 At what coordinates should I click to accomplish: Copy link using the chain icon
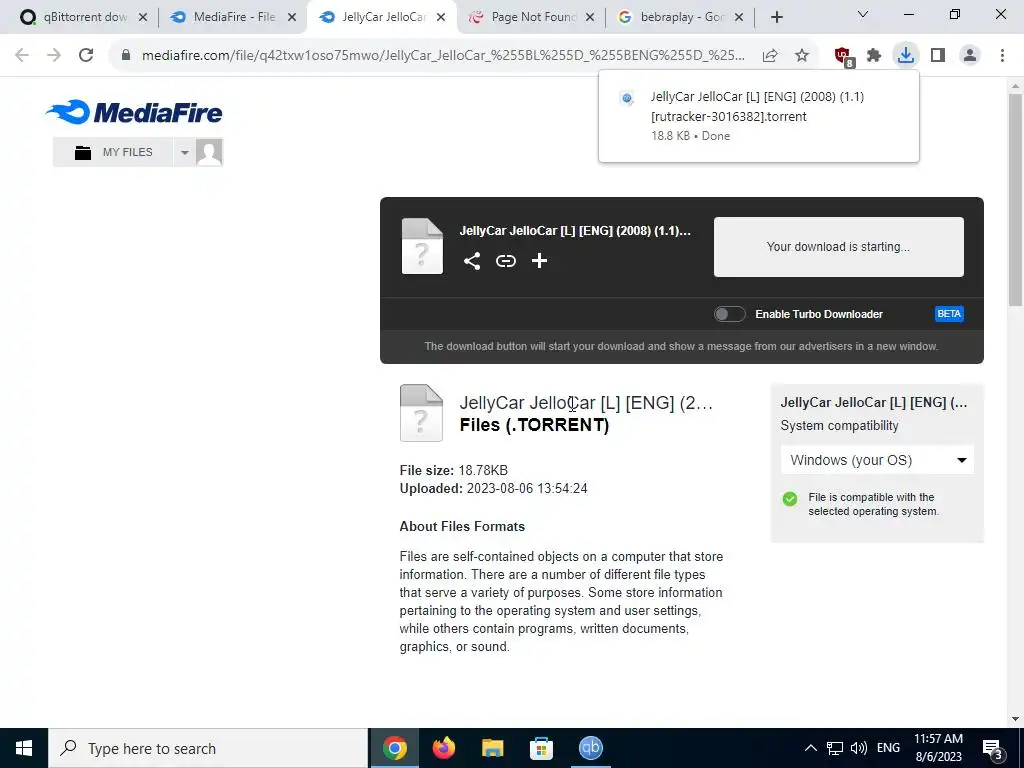click(505, 261)
